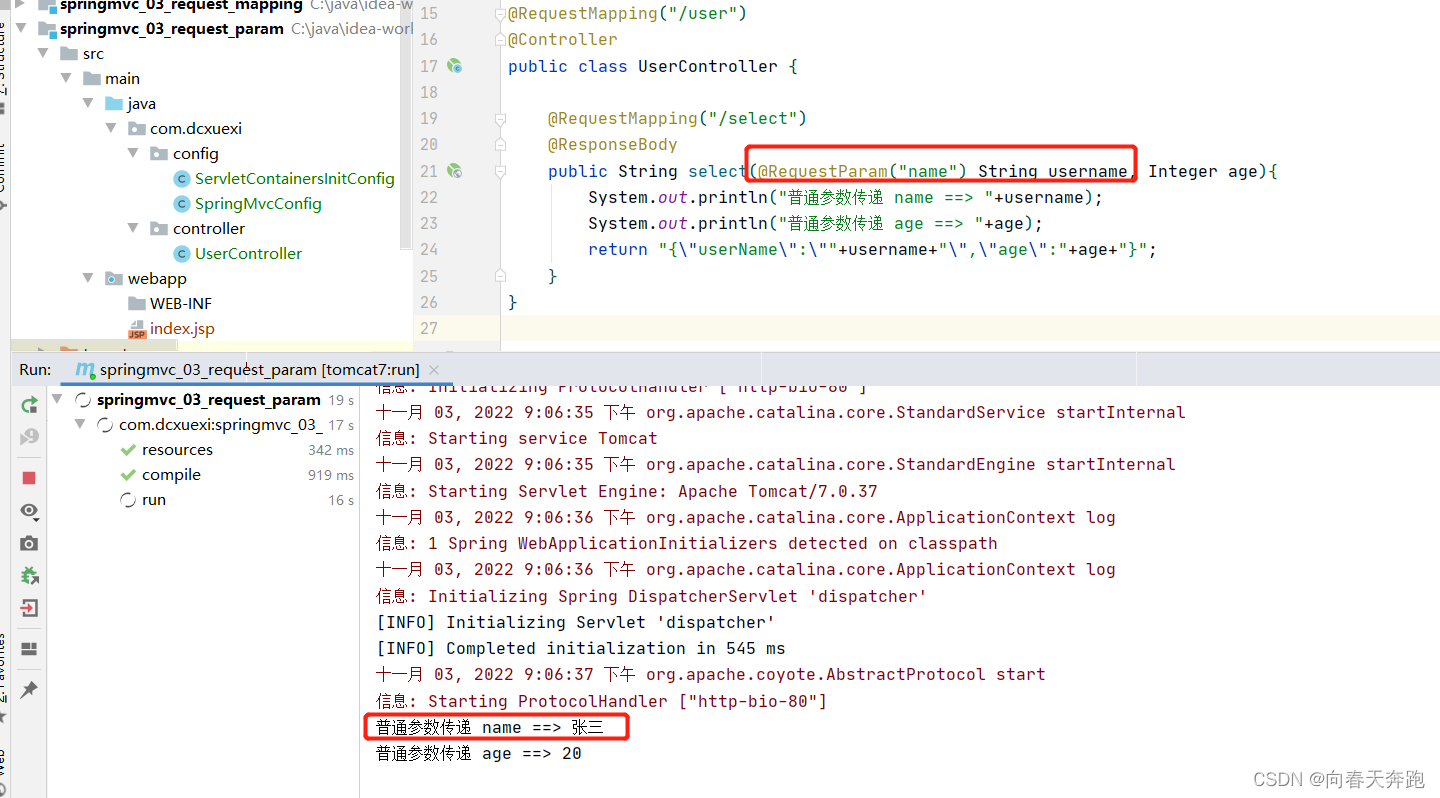Click the green bug icon in Run toolbar
The height and width of the screenshot is (798, 1440).
(x=29, y=576)
